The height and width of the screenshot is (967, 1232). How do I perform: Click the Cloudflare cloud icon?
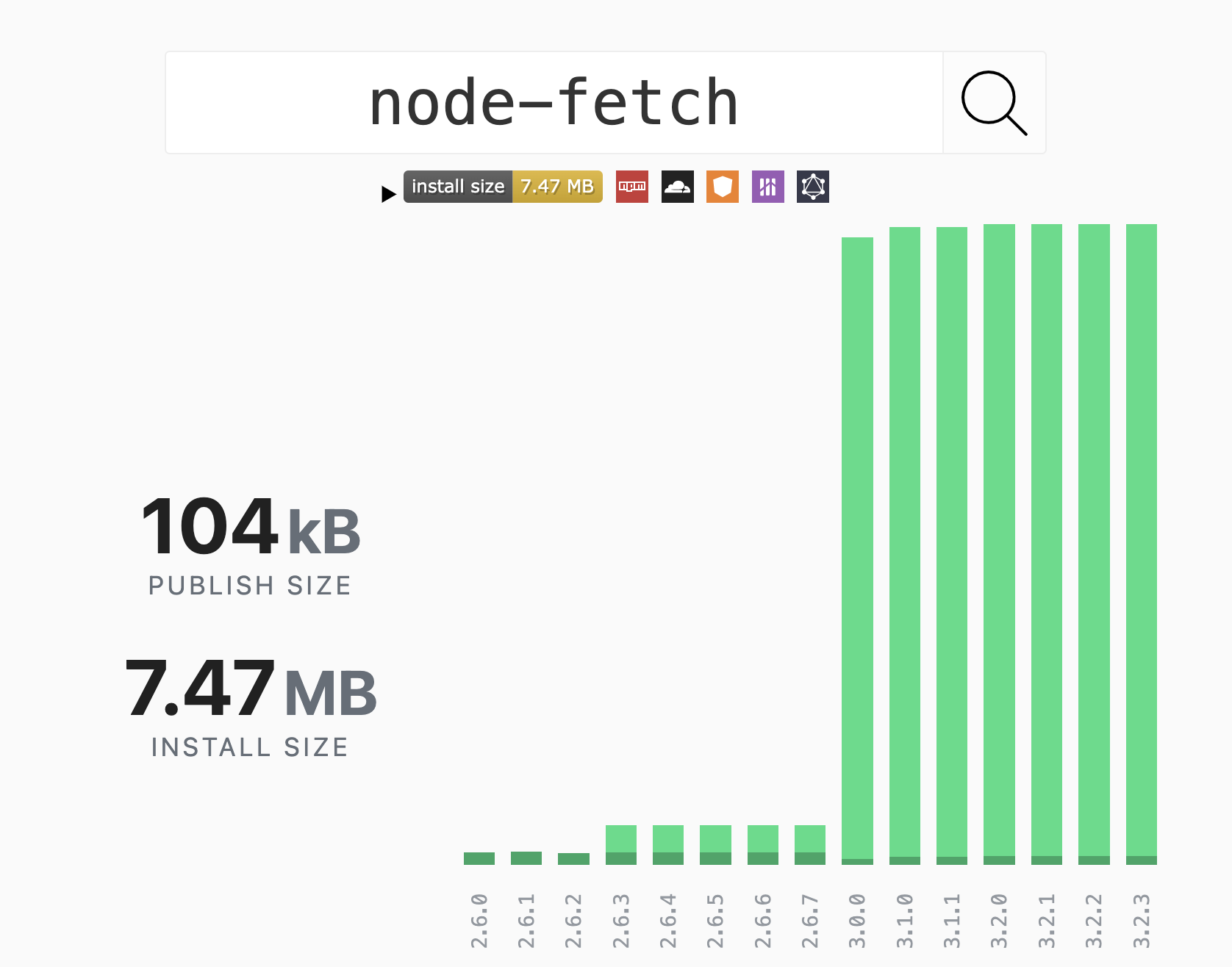677,187
